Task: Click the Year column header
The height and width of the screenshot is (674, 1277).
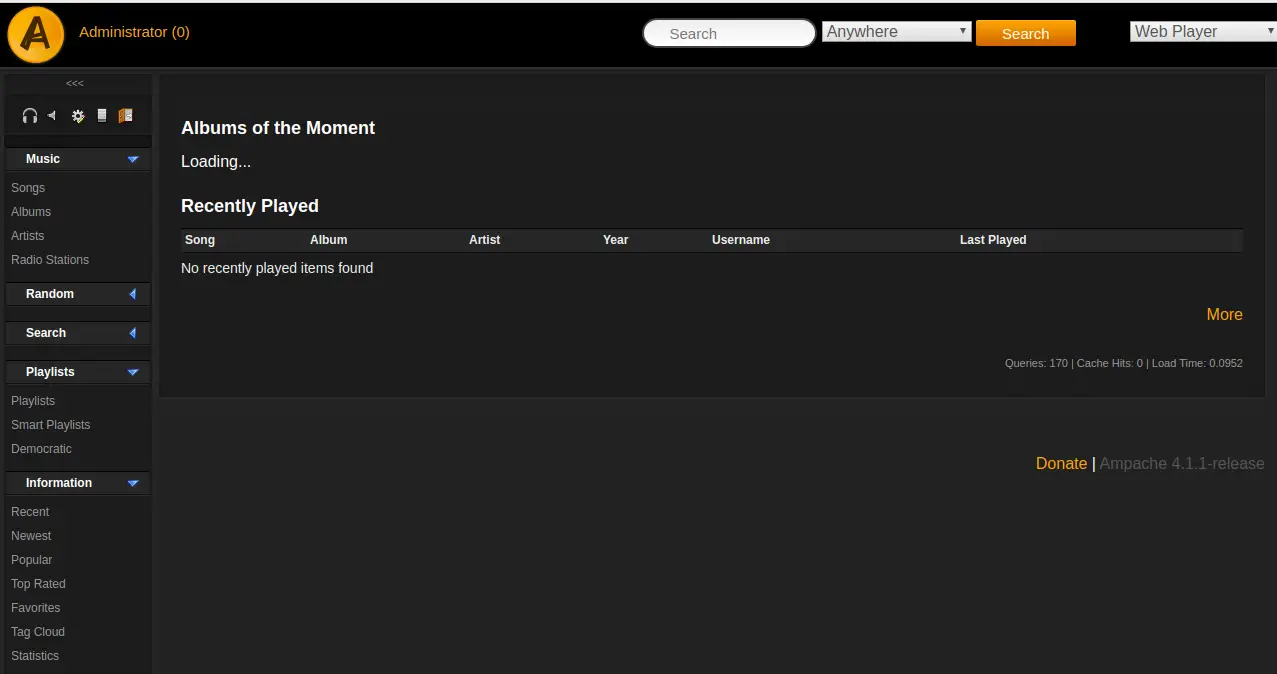Action: click(616, 240)
